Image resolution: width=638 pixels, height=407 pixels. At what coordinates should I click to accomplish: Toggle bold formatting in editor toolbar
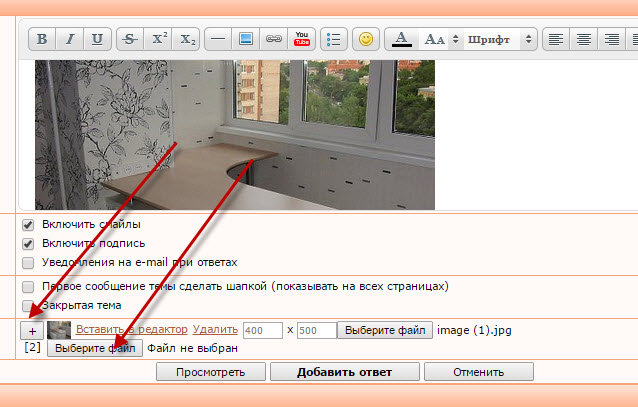pyautogui.click(x=42, y=40)
